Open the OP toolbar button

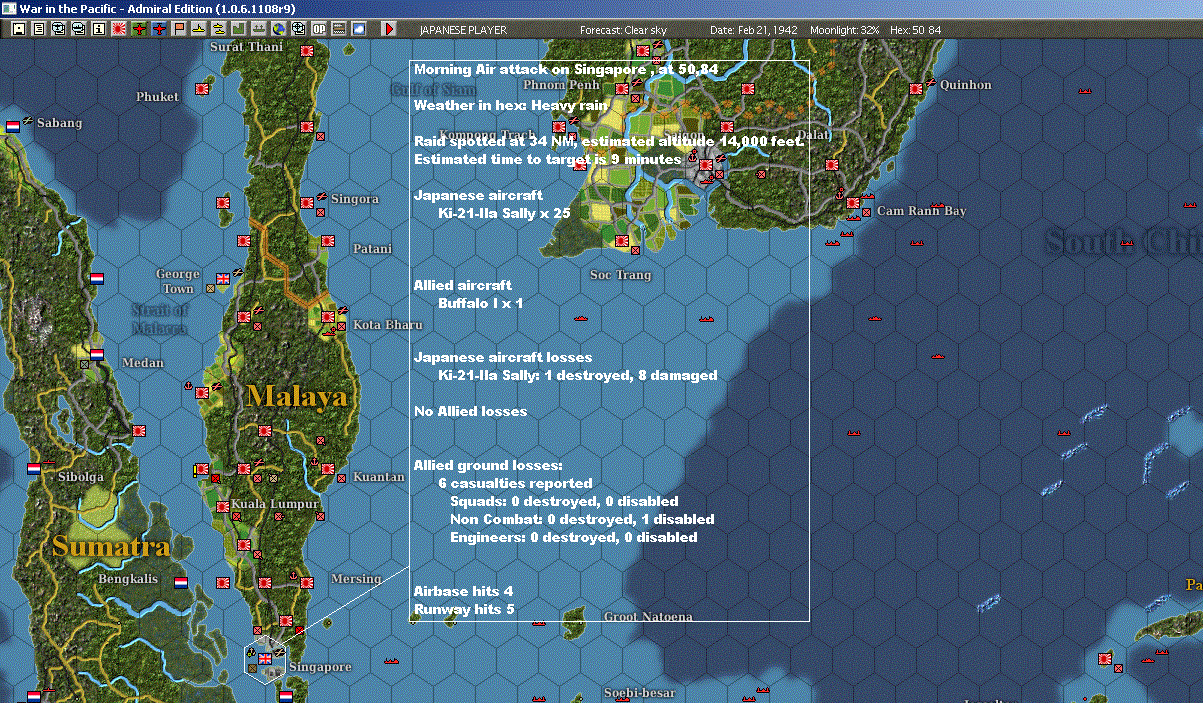[x=319, y=29]
